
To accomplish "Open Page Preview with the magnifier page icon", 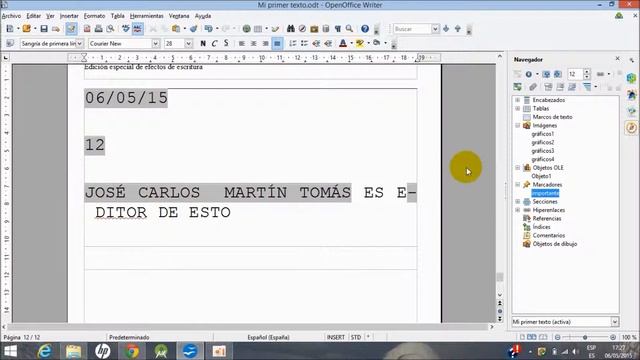I will 110,29.
